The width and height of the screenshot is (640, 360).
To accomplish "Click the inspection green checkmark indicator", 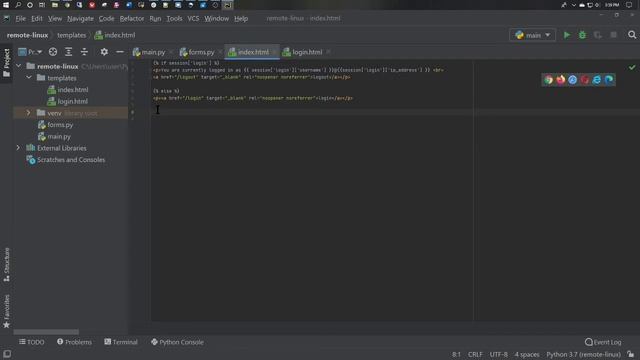I will click(632, 67).
